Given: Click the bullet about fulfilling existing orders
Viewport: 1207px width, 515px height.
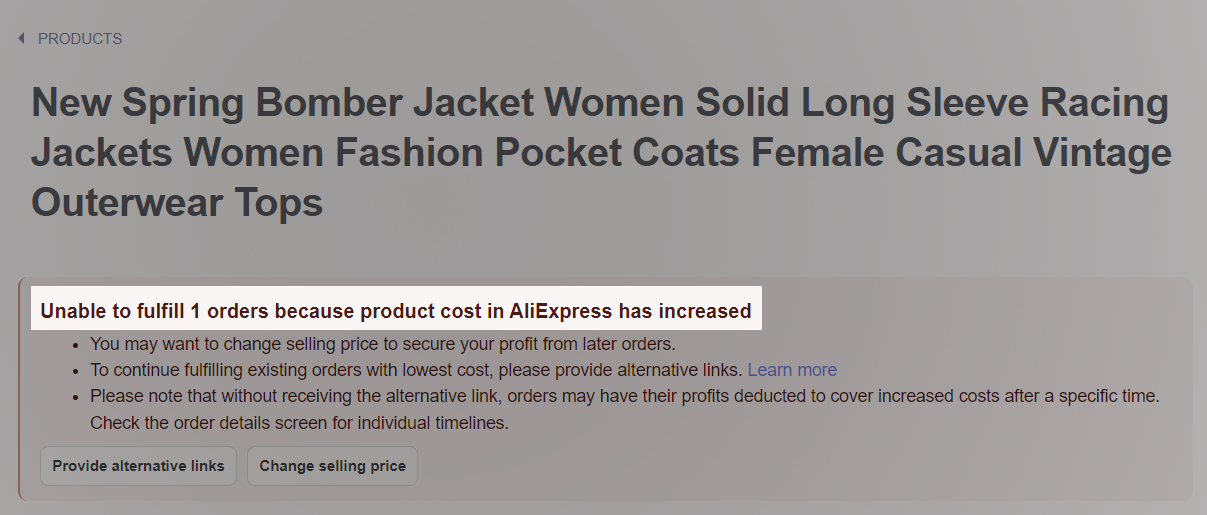Looking at the screenshot, I should pyautogui.click(x=417, y=370).
